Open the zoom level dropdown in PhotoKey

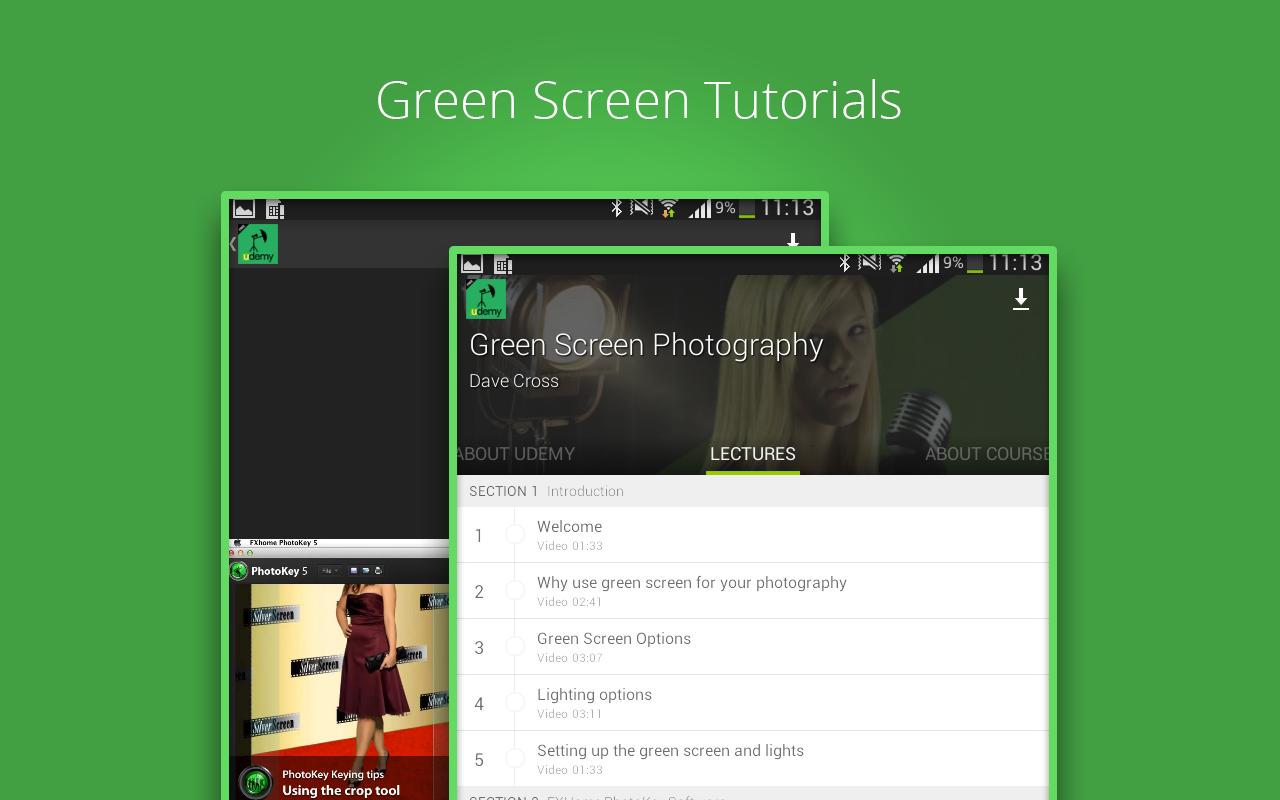pyautogui.click(x=331, y=569)
